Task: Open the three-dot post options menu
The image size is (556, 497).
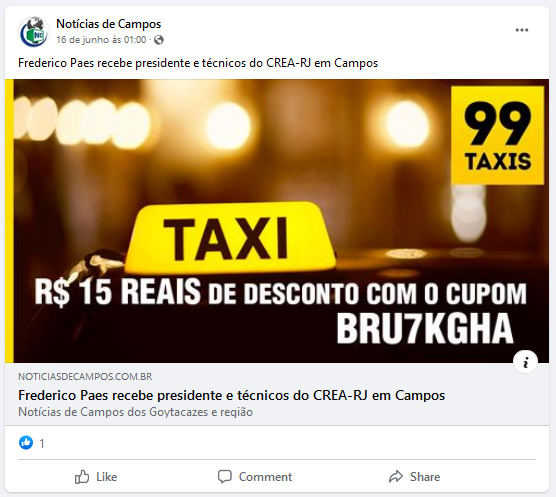Action: pyautogui.click(x=522, y=30)
